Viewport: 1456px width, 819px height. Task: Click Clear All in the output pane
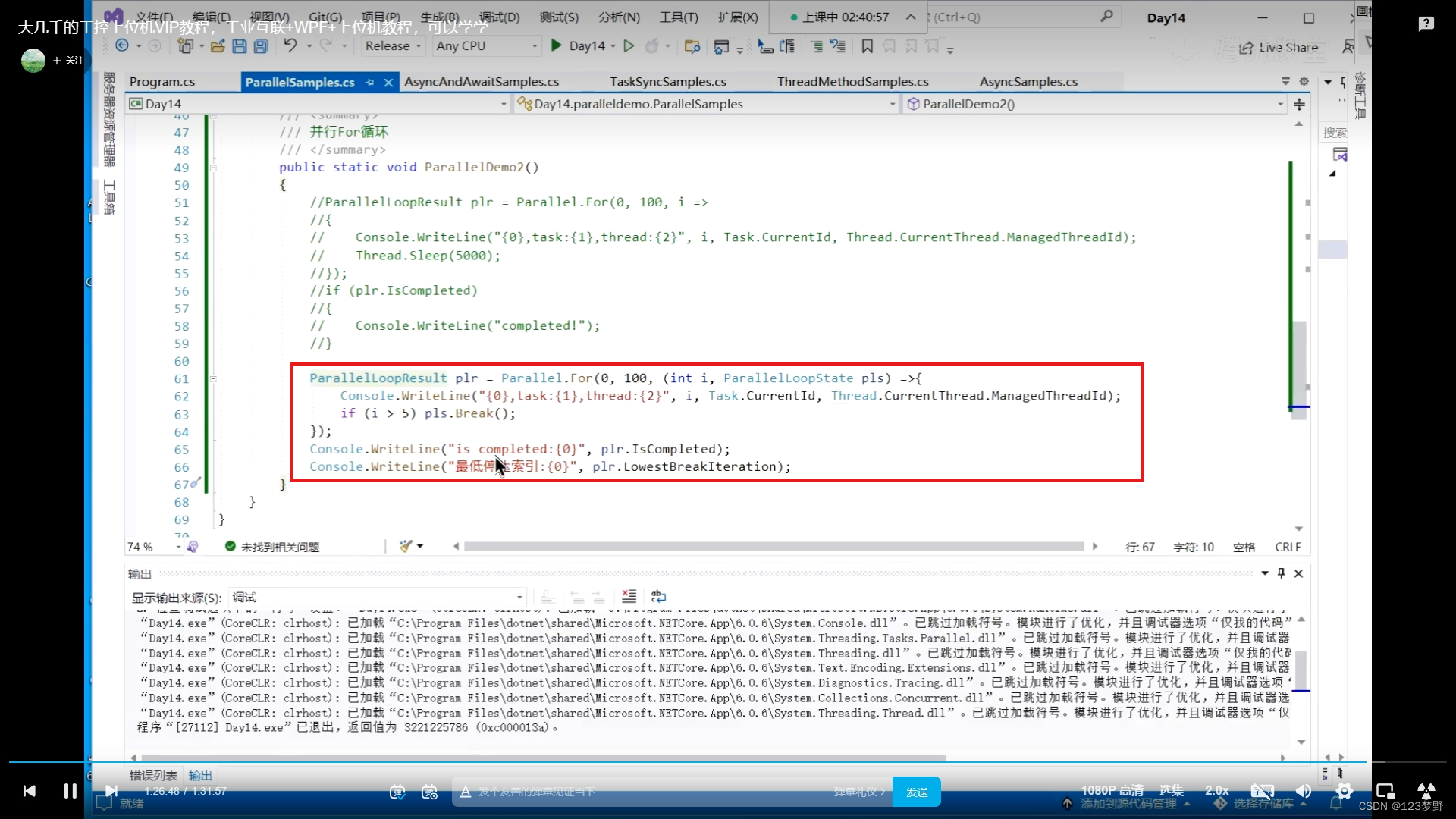click(x=629, y=597)
